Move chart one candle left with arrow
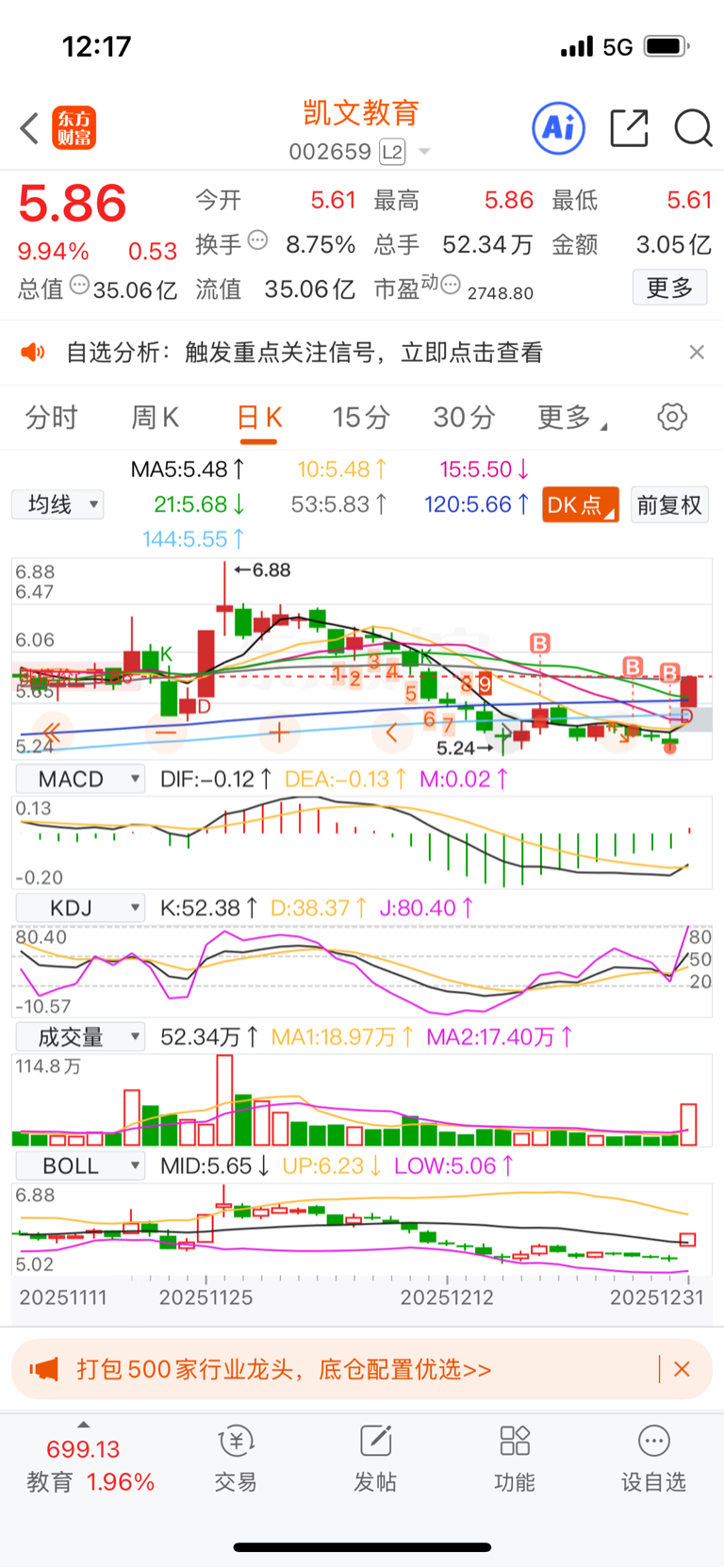724x1568 pixels. coord(392,732)
